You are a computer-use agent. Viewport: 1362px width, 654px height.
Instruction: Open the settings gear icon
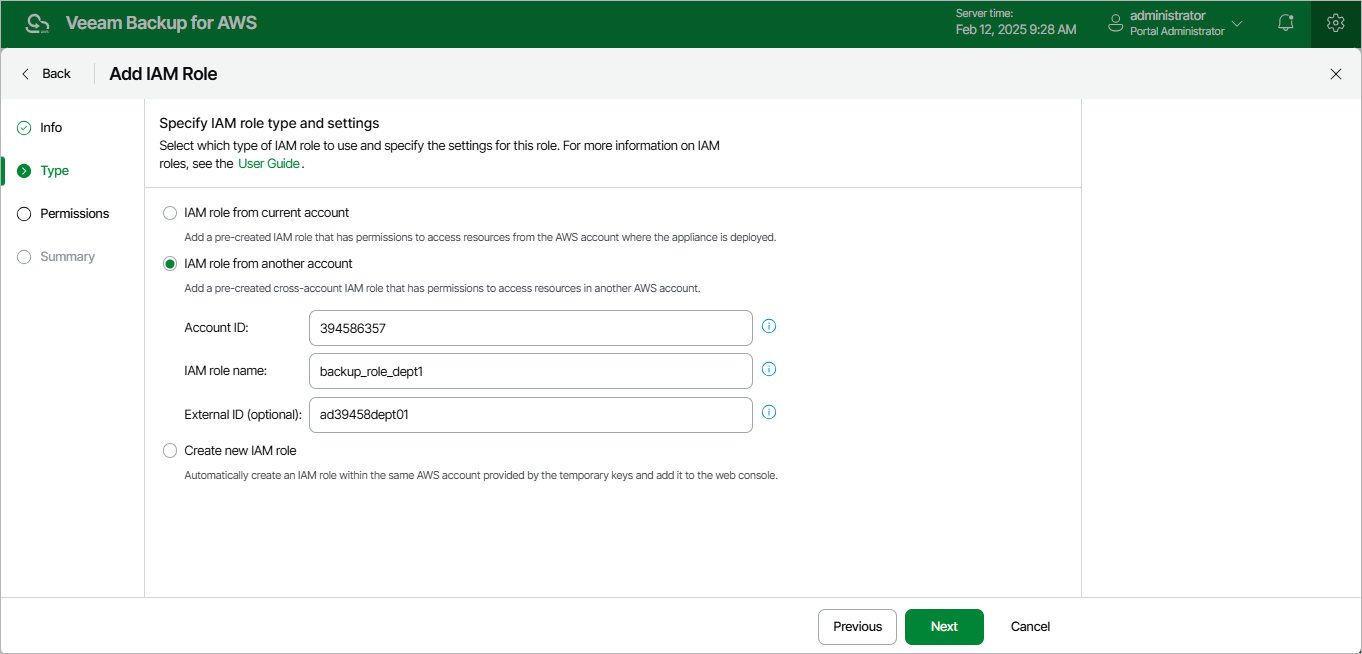coord(1334,23)
